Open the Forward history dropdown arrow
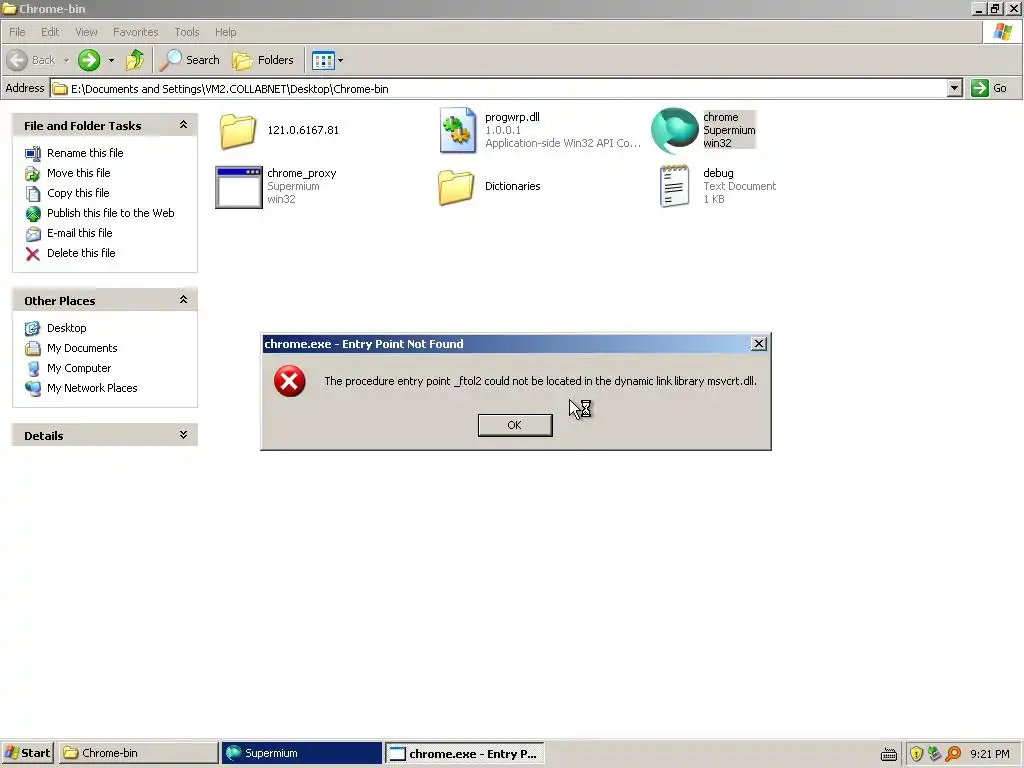1024x768 pixels. [x=111, y=61]
